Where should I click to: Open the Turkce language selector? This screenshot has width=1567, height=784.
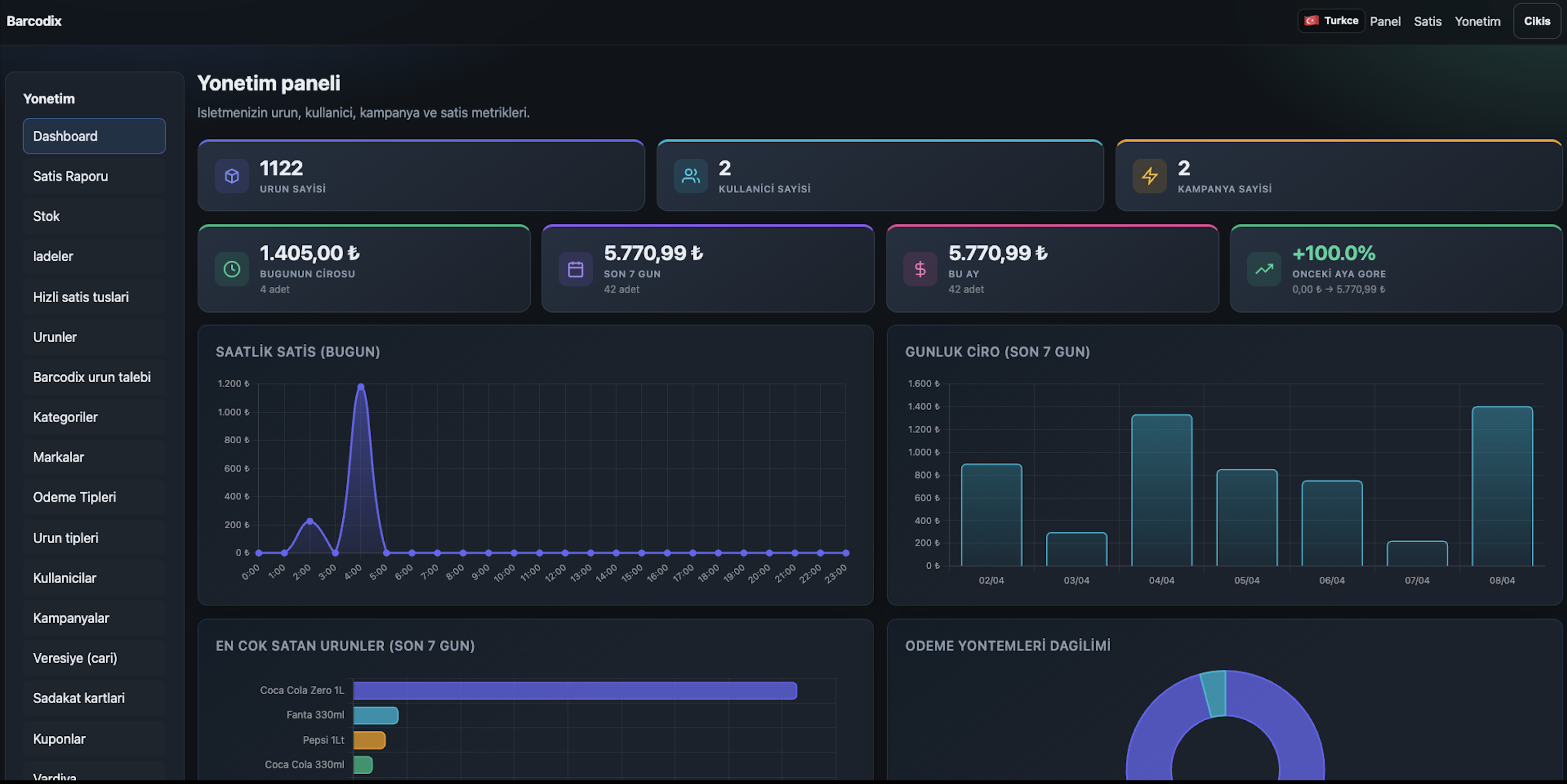pos(1331,21)
